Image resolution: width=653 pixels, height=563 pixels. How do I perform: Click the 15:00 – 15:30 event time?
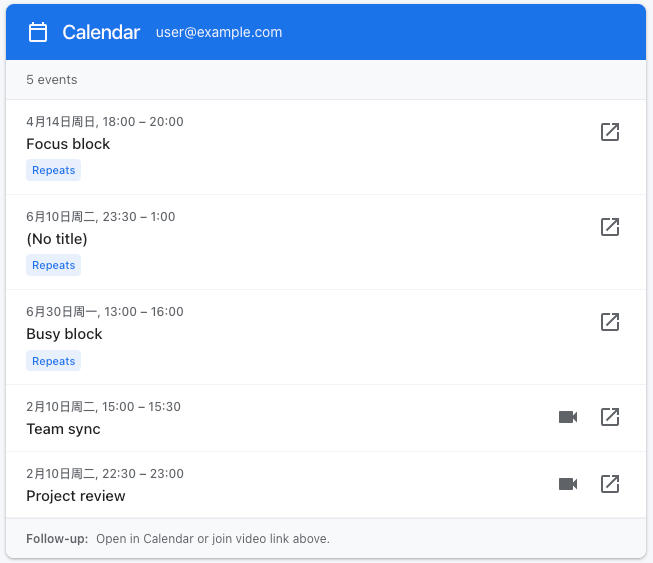click(141, 406)
